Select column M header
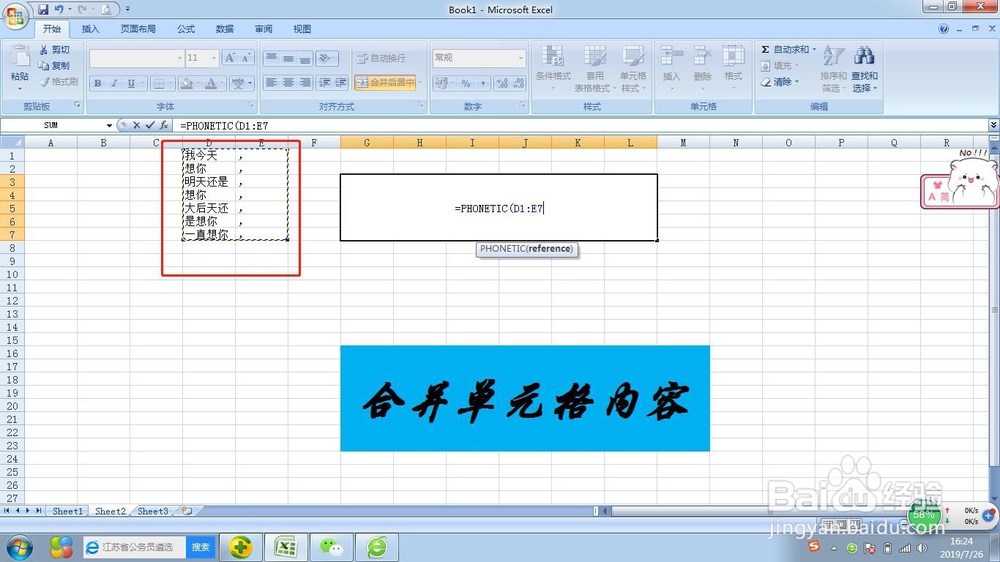Image resolution: width=1000 pixels, height=562 pixels. [x=683, y=143]
